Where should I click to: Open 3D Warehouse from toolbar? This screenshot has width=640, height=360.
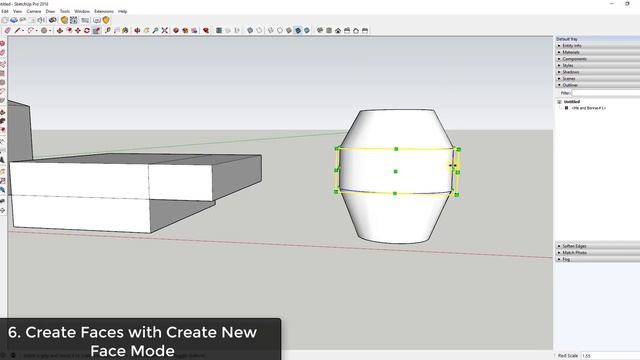pos(176,31)
